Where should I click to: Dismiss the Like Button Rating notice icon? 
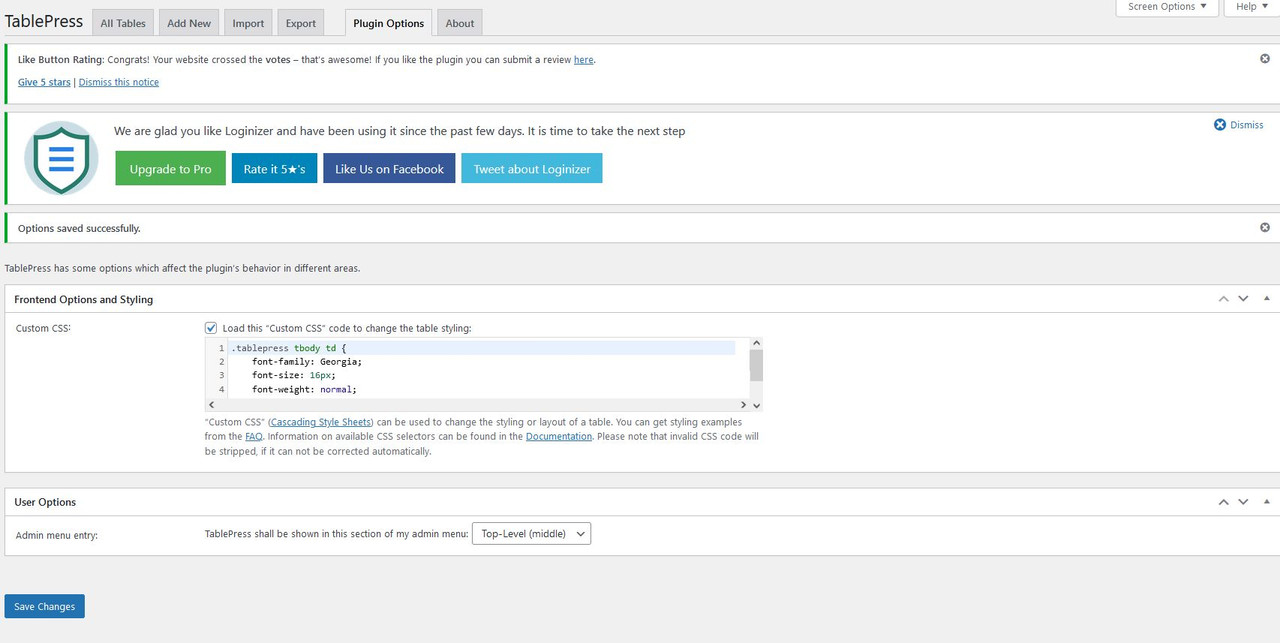point(1265,59)
